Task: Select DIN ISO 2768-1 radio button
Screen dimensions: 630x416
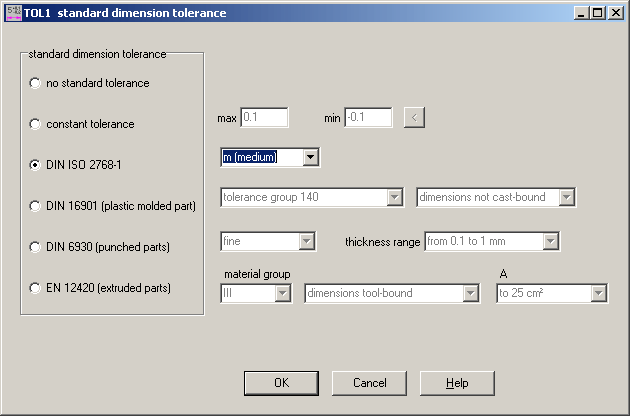Action: pyautogui.click(x=37, y=165)
